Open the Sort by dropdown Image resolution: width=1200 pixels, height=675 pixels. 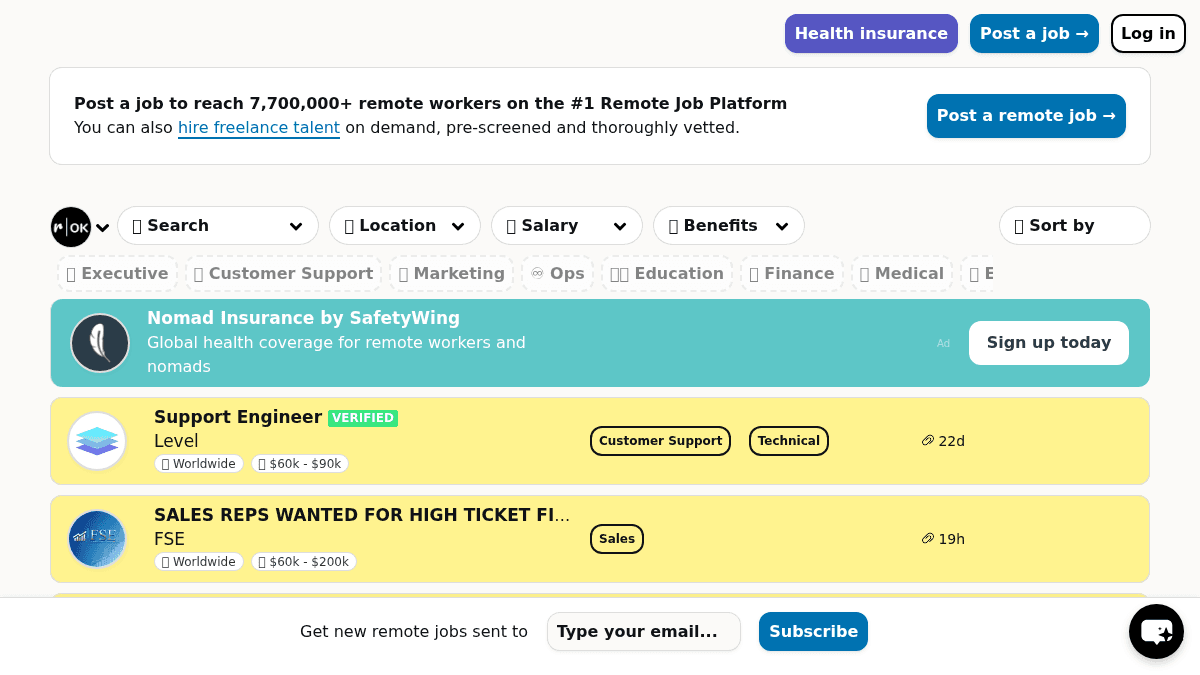point(1075,226)
